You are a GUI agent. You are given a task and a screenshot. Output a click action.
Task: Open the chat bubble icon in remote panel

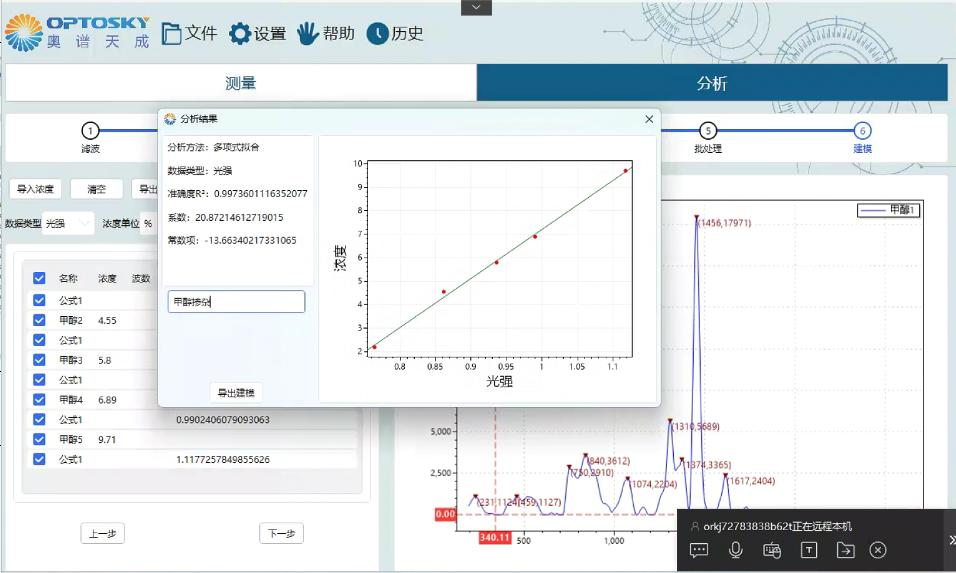[x=699, y=550]
